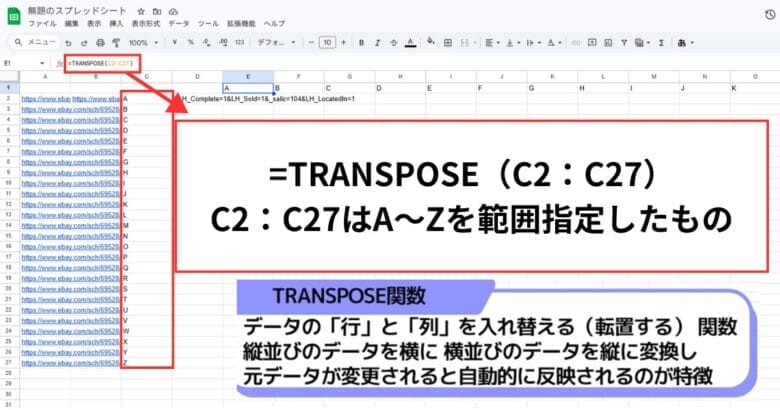Open the ebay link in row 3
780x410 pixels.
click(70, 109)
